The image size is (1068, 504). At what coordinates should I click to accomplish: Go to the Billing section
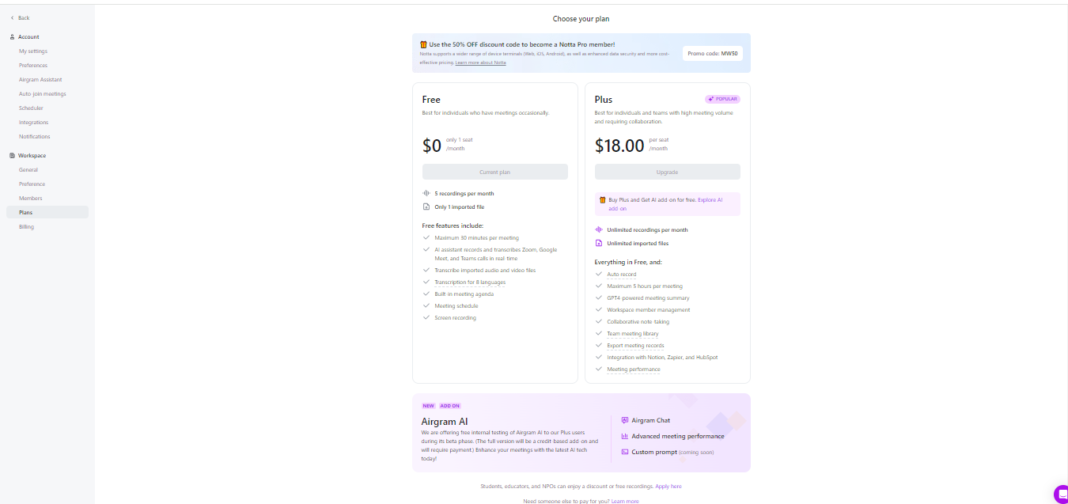(26, 226)
